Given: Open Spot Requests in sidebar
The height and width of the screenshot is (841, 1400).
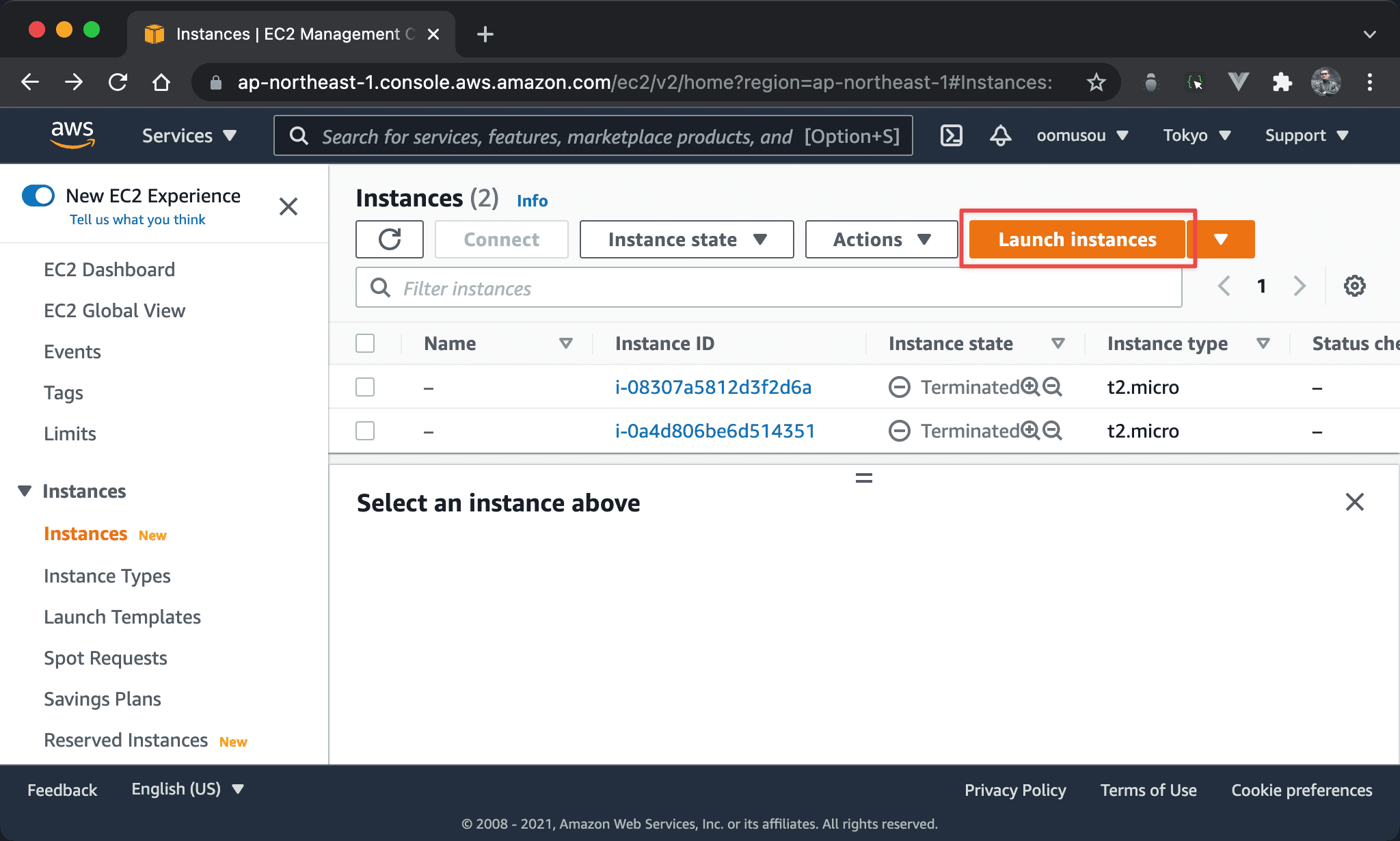Looking at the screenshot, I should coord(105,658).
